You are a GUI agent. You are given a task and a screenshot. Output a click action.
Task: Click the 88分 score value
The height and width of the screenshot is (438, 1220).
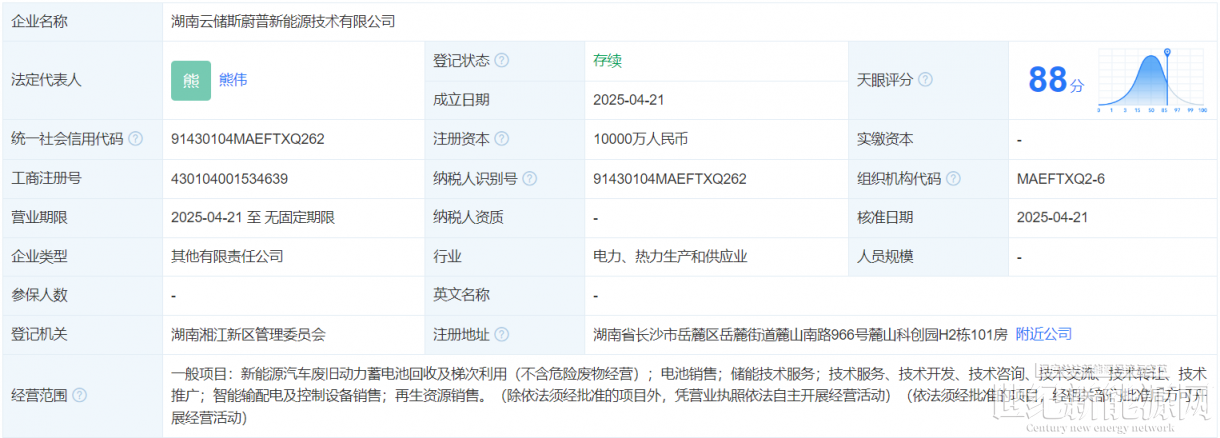point(1056,80)
